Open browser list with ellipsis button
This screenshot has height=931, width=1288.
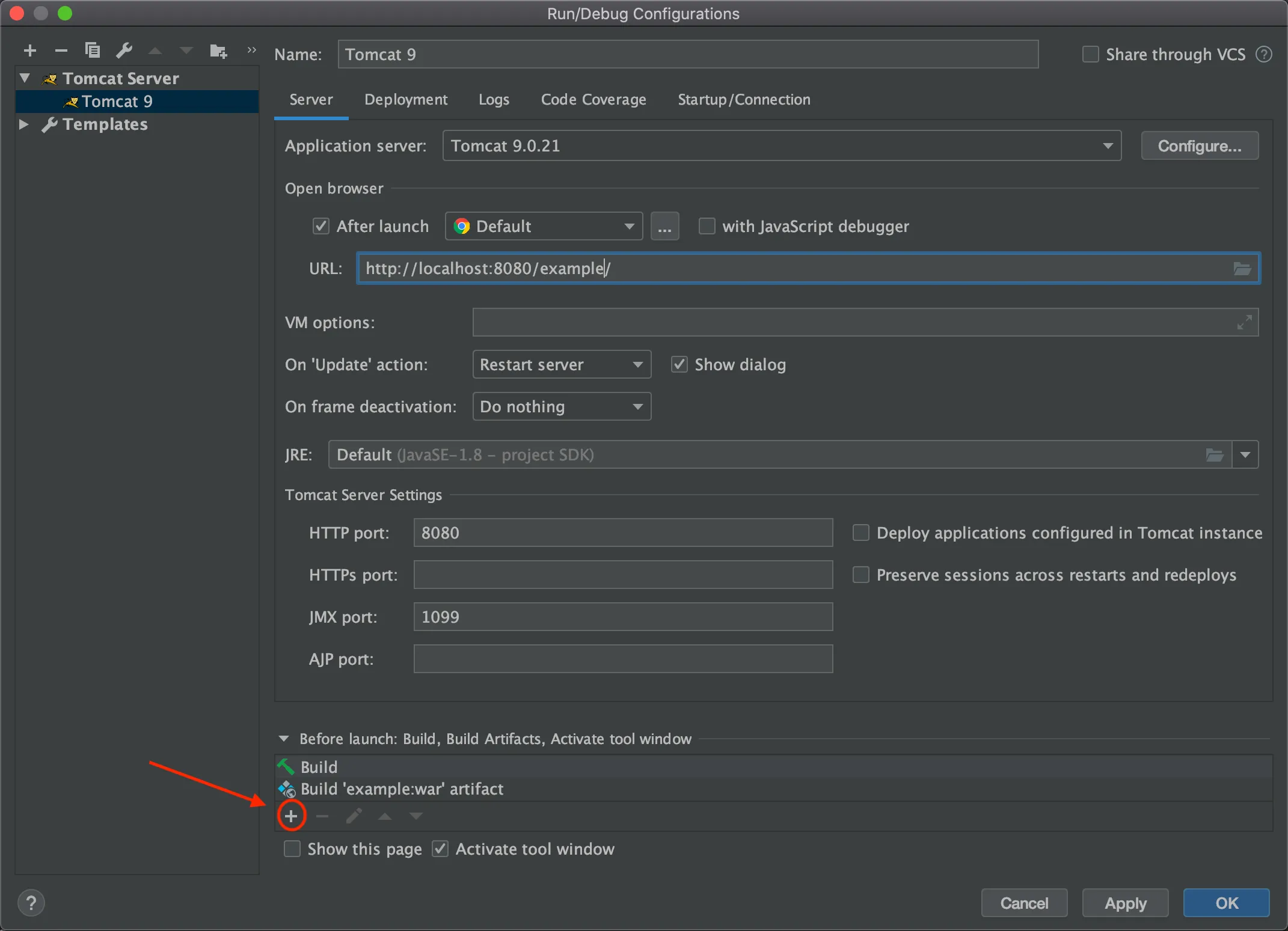(x=664, y=227)
